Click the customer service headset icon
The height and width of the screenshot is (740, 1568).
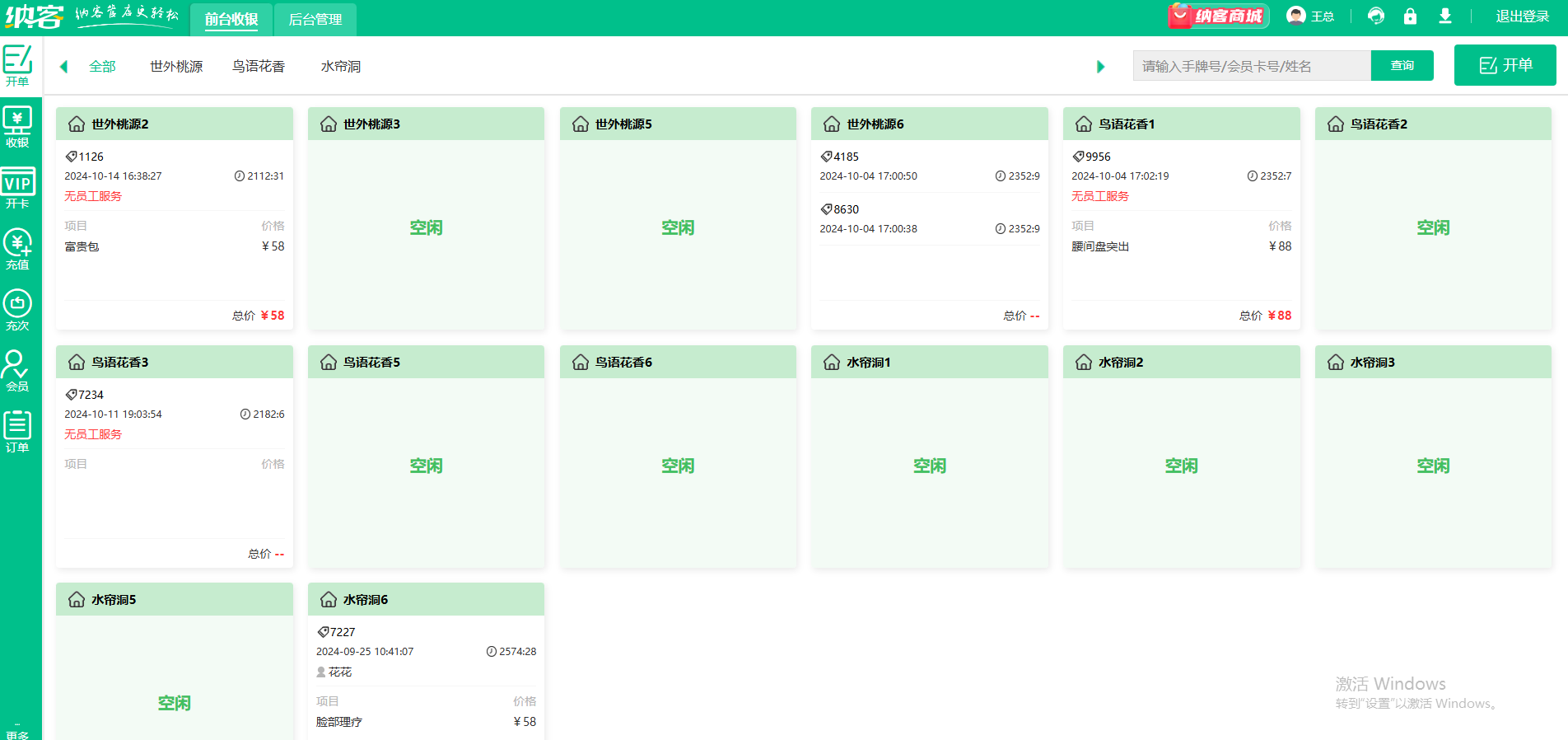click(1375, 16)
